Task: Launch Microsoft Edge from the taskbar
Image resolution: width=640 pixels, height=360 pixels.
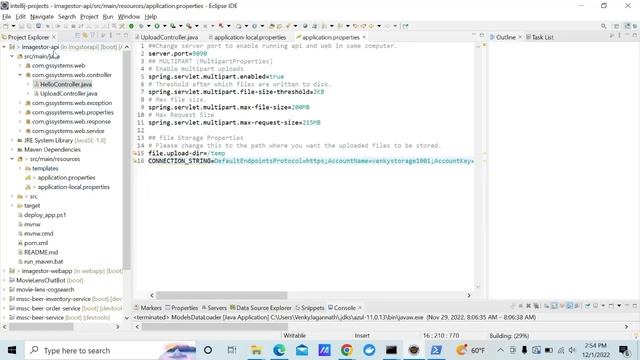Action: (x=279, y=350)
